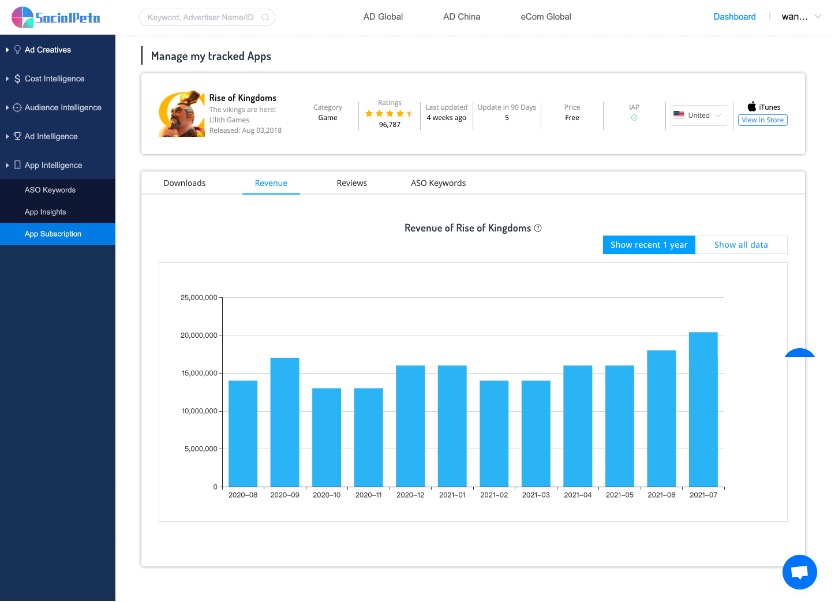Click the Manage my tracked Apps heading
Viewport: 832px width, 602px height.
coord(211,56)
